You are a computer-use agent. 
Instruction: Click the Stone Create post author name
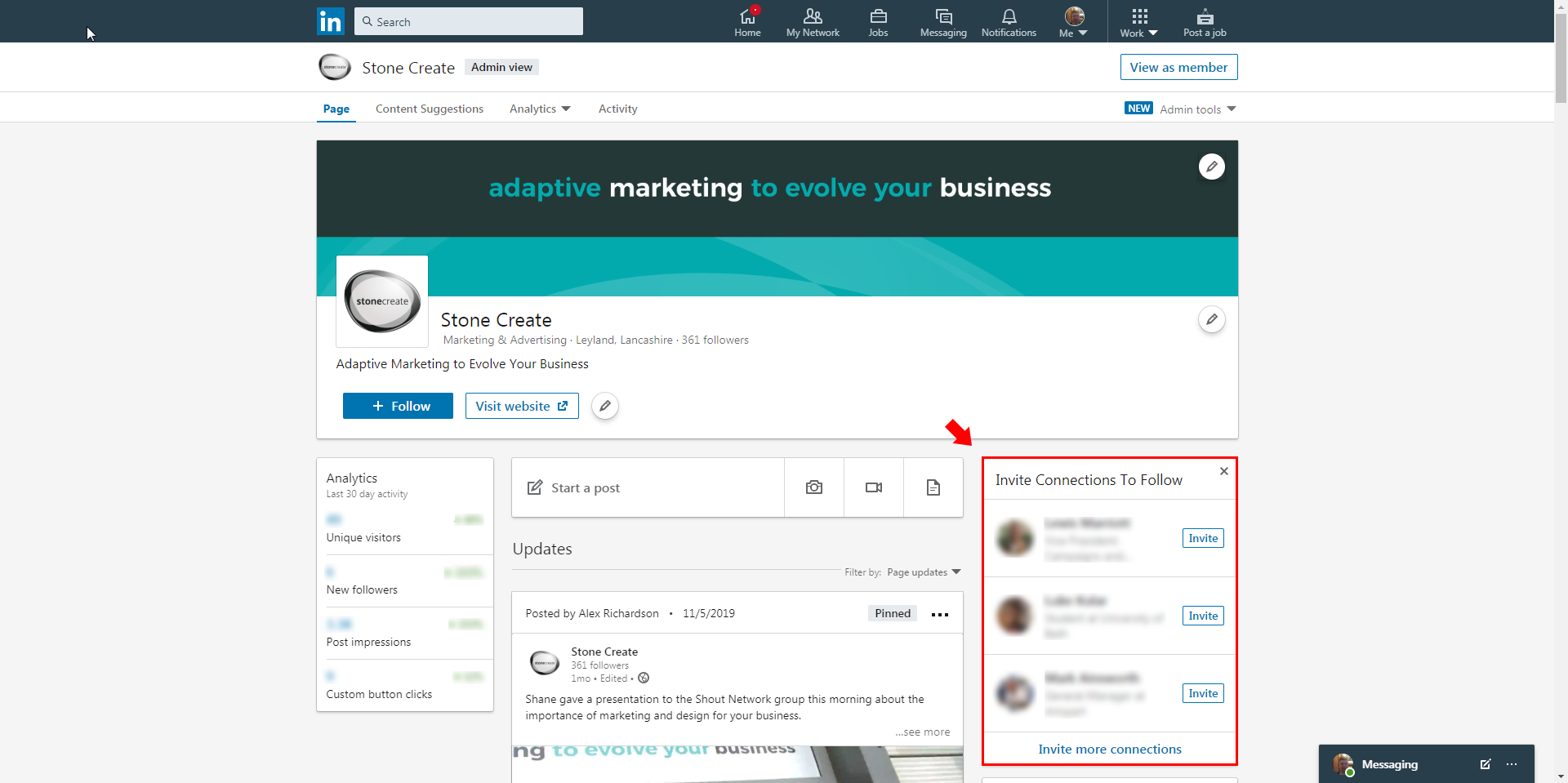604,652
